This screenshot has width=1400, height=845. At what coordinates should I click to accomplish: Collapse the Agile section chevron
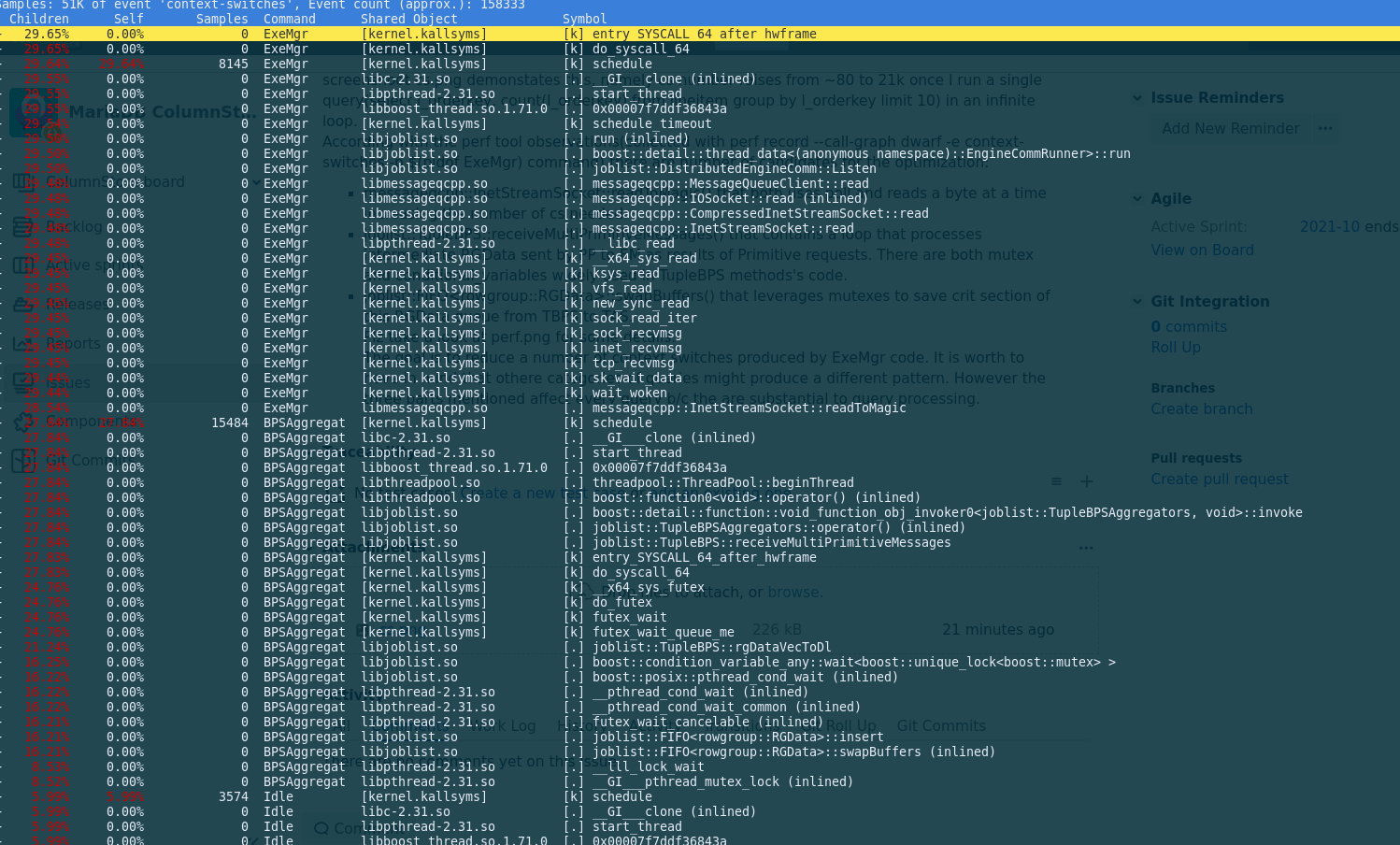[x=1137, y=199]
